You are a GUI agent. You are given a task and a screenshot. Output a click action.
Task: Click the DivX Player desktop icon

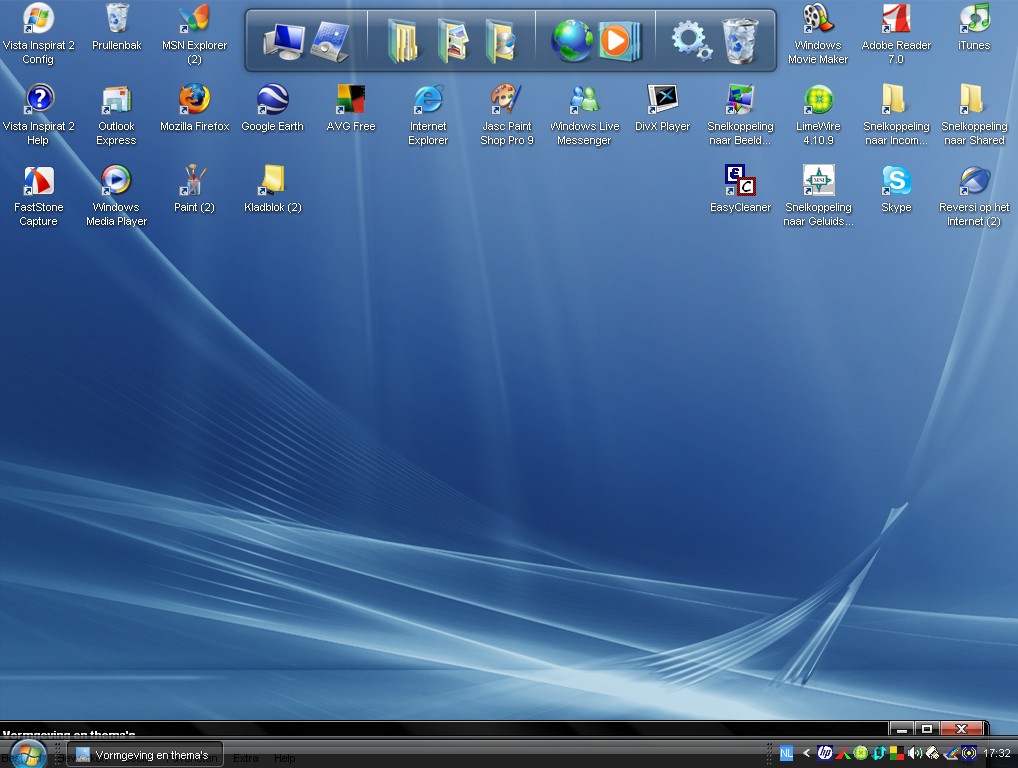[662, 100]
